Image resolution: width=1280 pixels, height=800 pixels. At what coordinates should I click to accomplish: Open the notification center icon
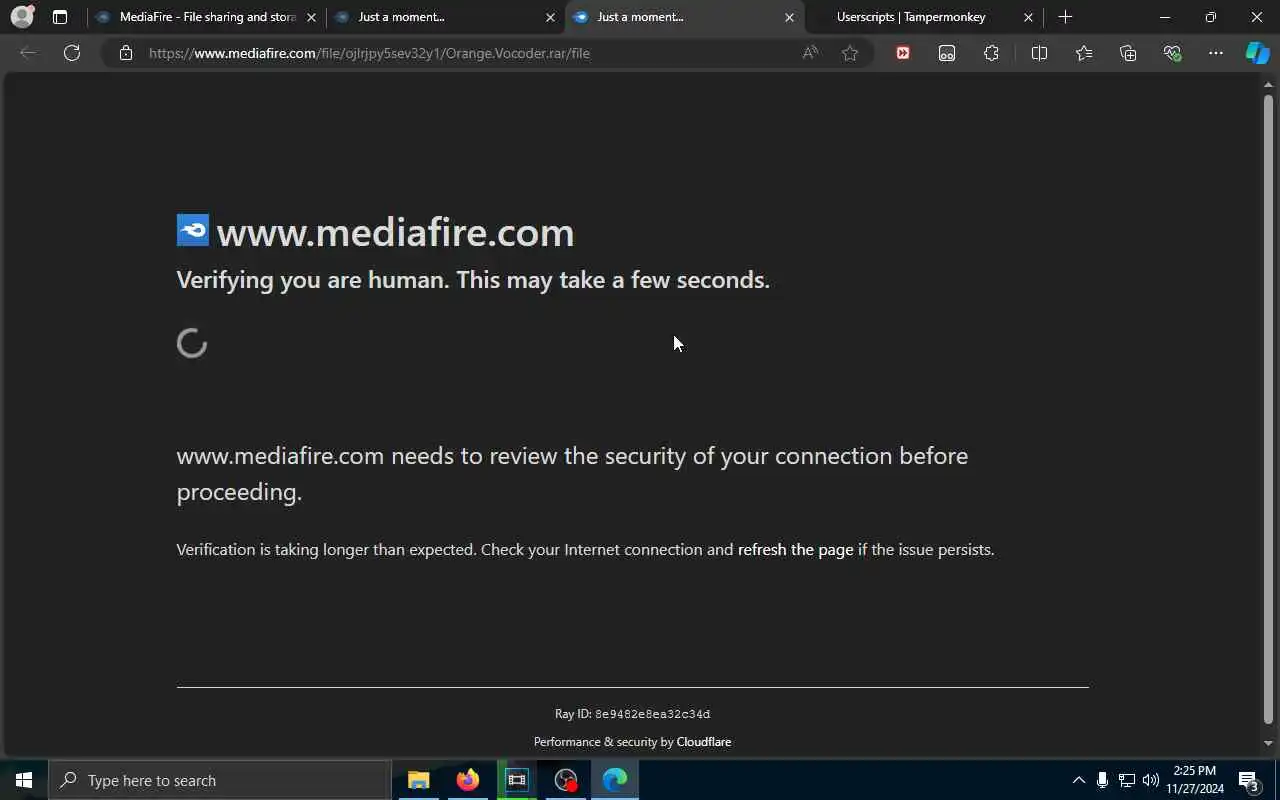point(1249,780)
